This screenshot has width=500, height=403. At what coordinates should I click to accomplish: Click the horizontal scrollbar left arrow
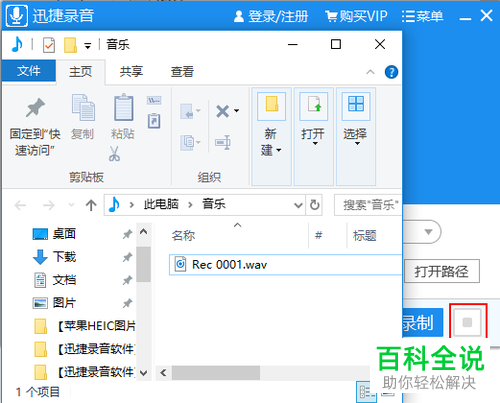click(x=163, y=372)
